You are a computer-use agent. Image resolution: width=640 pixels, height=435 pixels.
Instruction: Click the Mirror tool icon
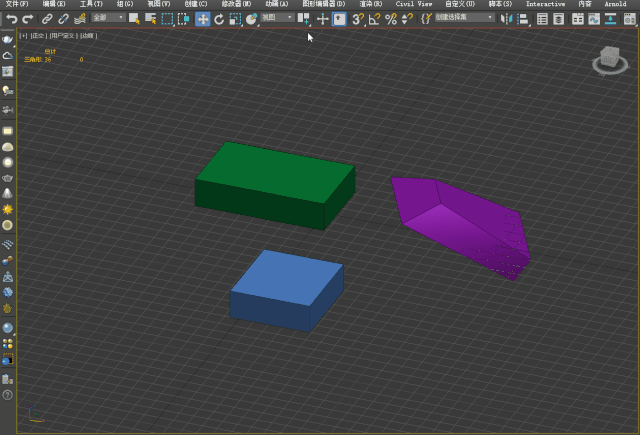pyautogui.click(x=507, y=19)
